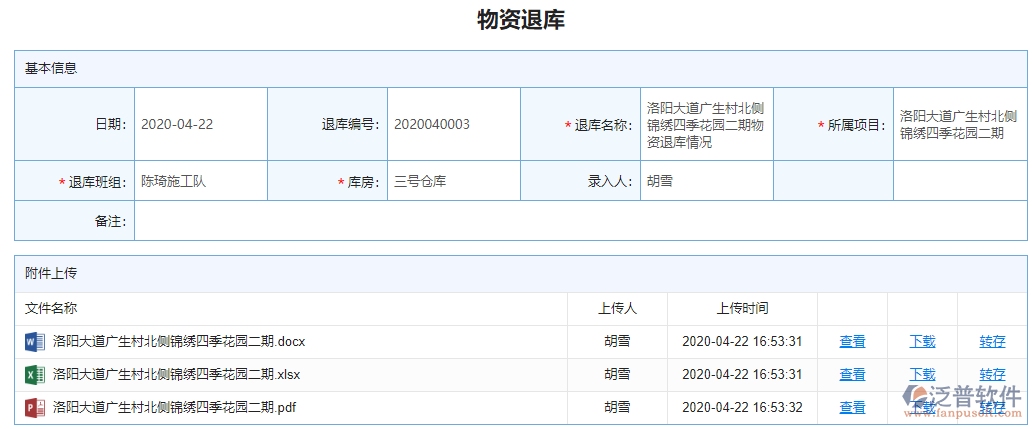Screen dimensions: 1032x429
Task: Click the Word icon of the docx file
Action: tap(34, 342)
